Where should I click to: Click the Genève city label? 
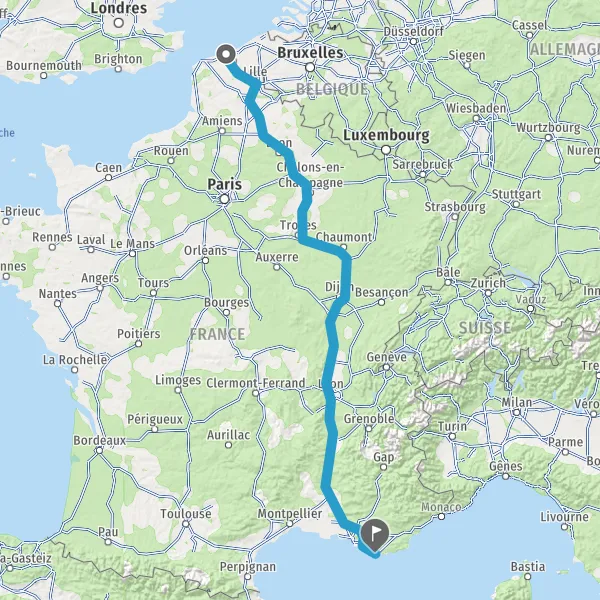(386, 357)
